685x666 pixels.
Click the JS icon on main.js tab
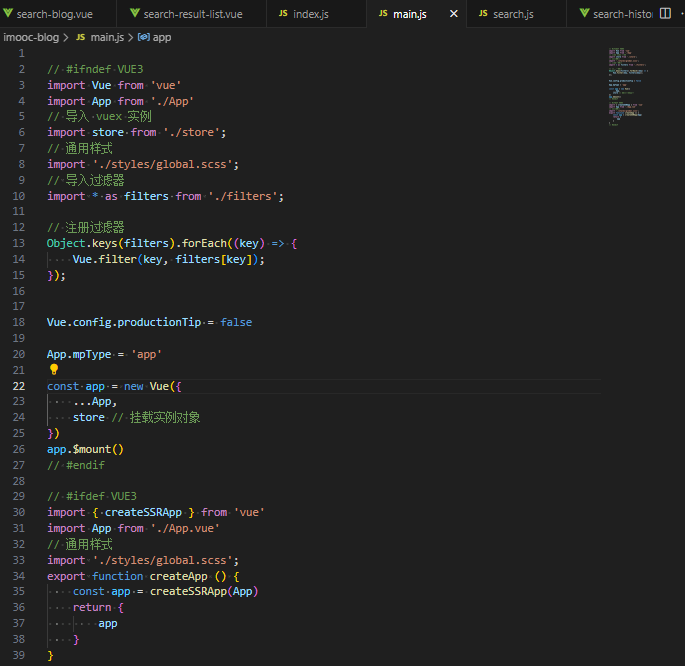coord(383,14)
